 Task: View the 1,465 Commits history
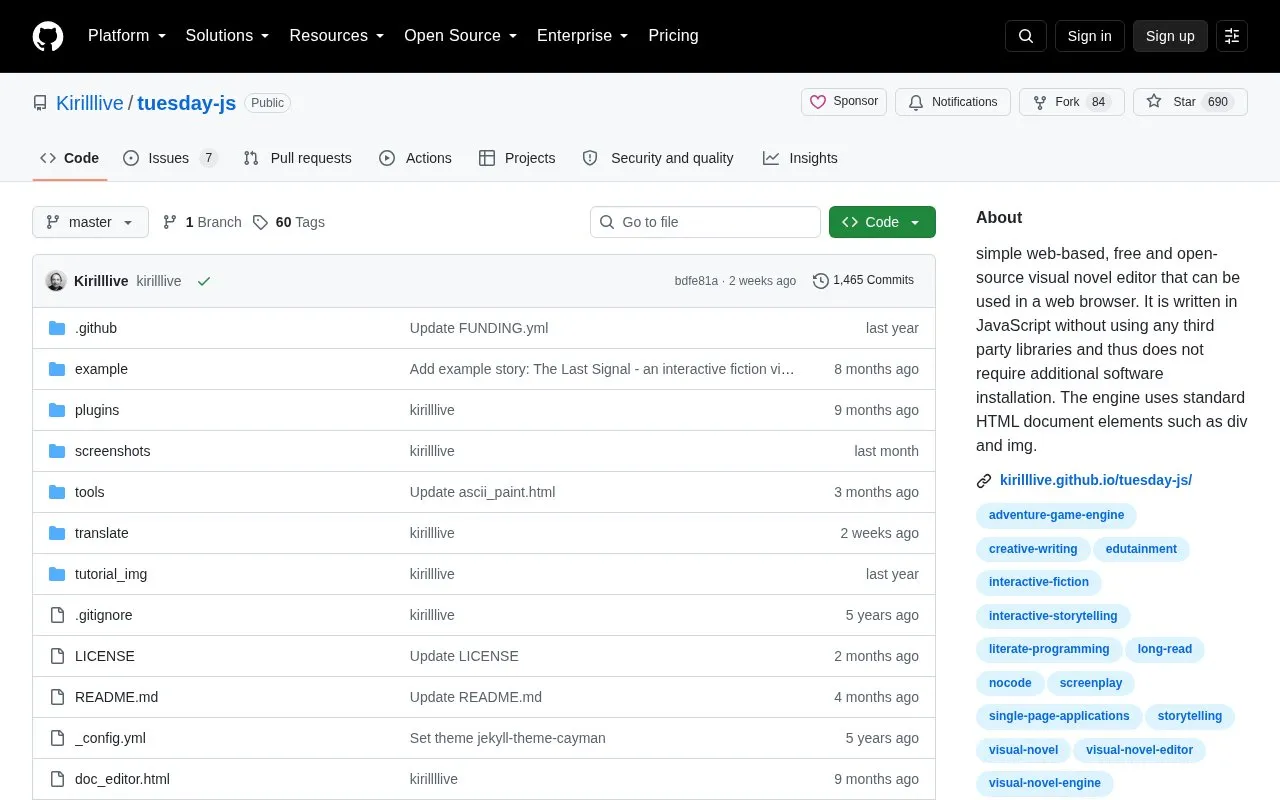click(863, 280)
